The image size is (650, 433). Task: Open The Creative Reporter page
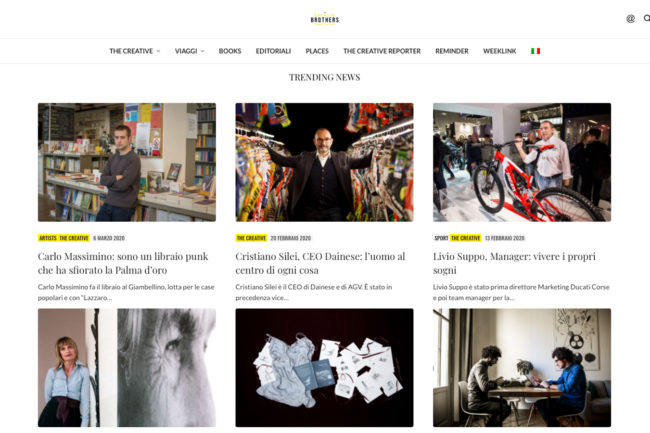[x=382, y=51]
